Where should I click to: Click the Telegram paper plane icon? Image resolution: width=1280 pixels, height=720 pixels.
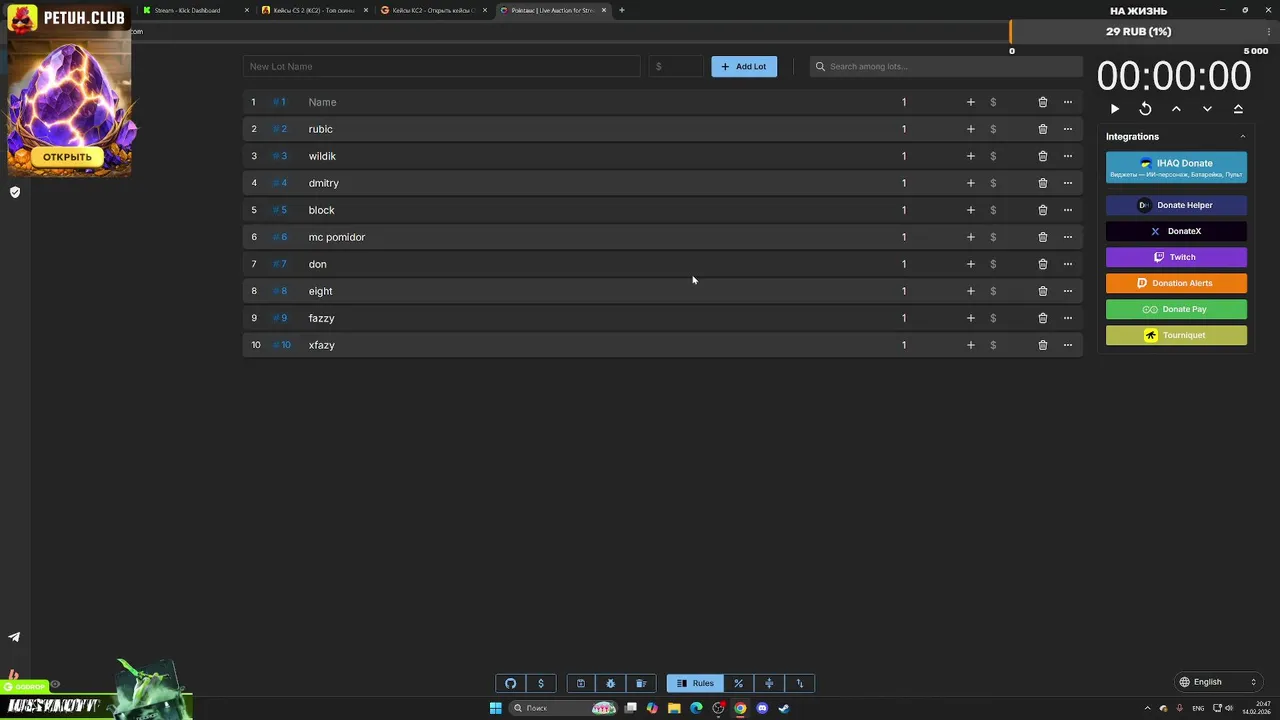click(x=14, y=637)
